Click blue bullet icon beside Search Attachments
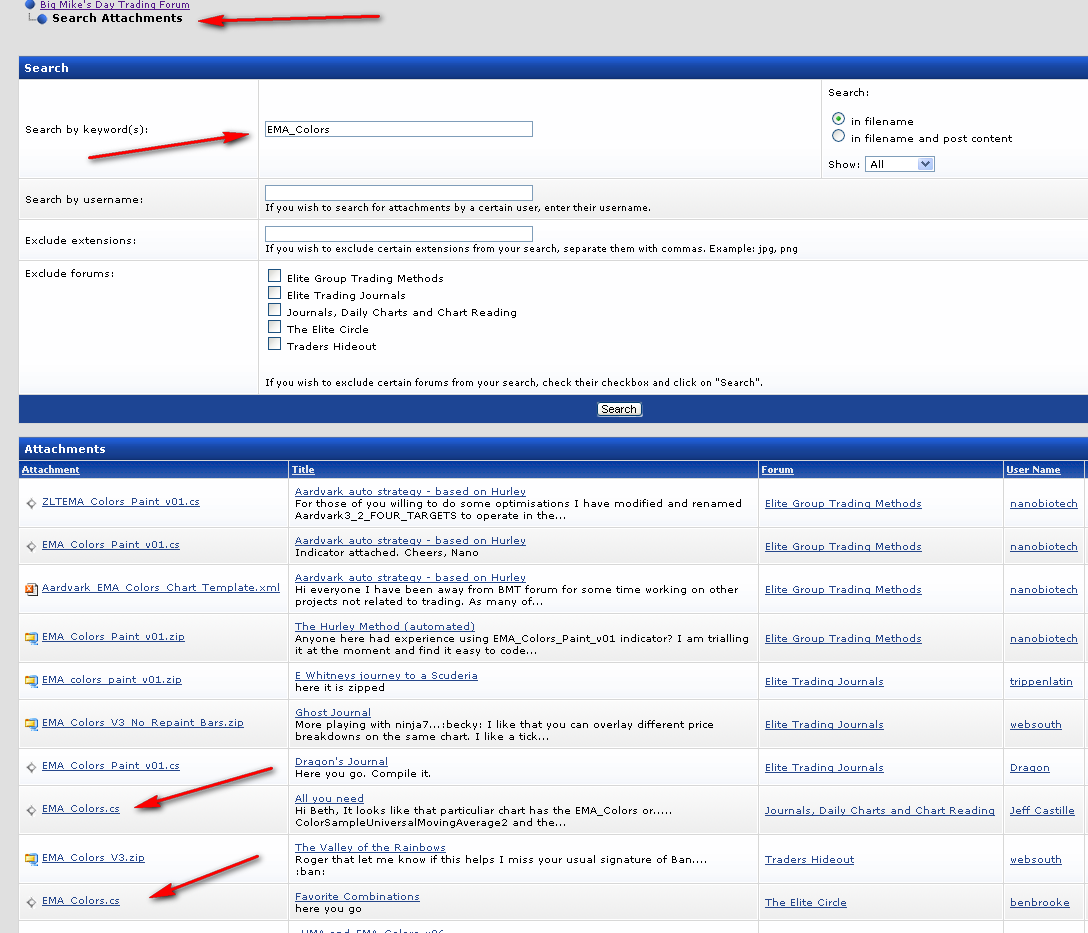Image resolution: width=1088 pixels, height=933 pixels. click(x=42, y=19)
